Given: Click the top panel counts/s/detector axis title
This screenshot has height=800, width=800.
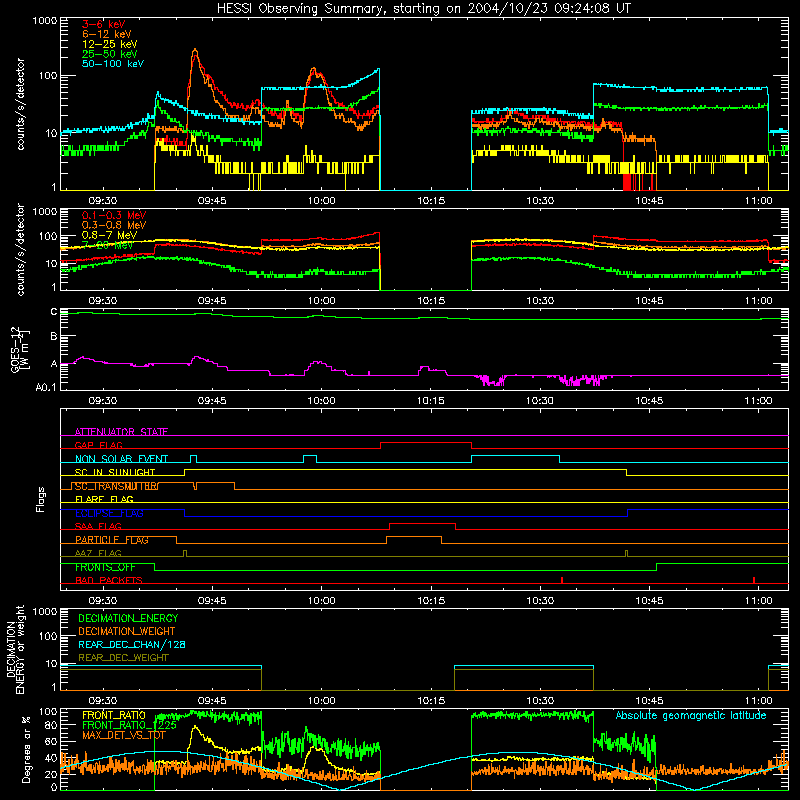Looking at the screenshot, I should (x=20, y=104).
